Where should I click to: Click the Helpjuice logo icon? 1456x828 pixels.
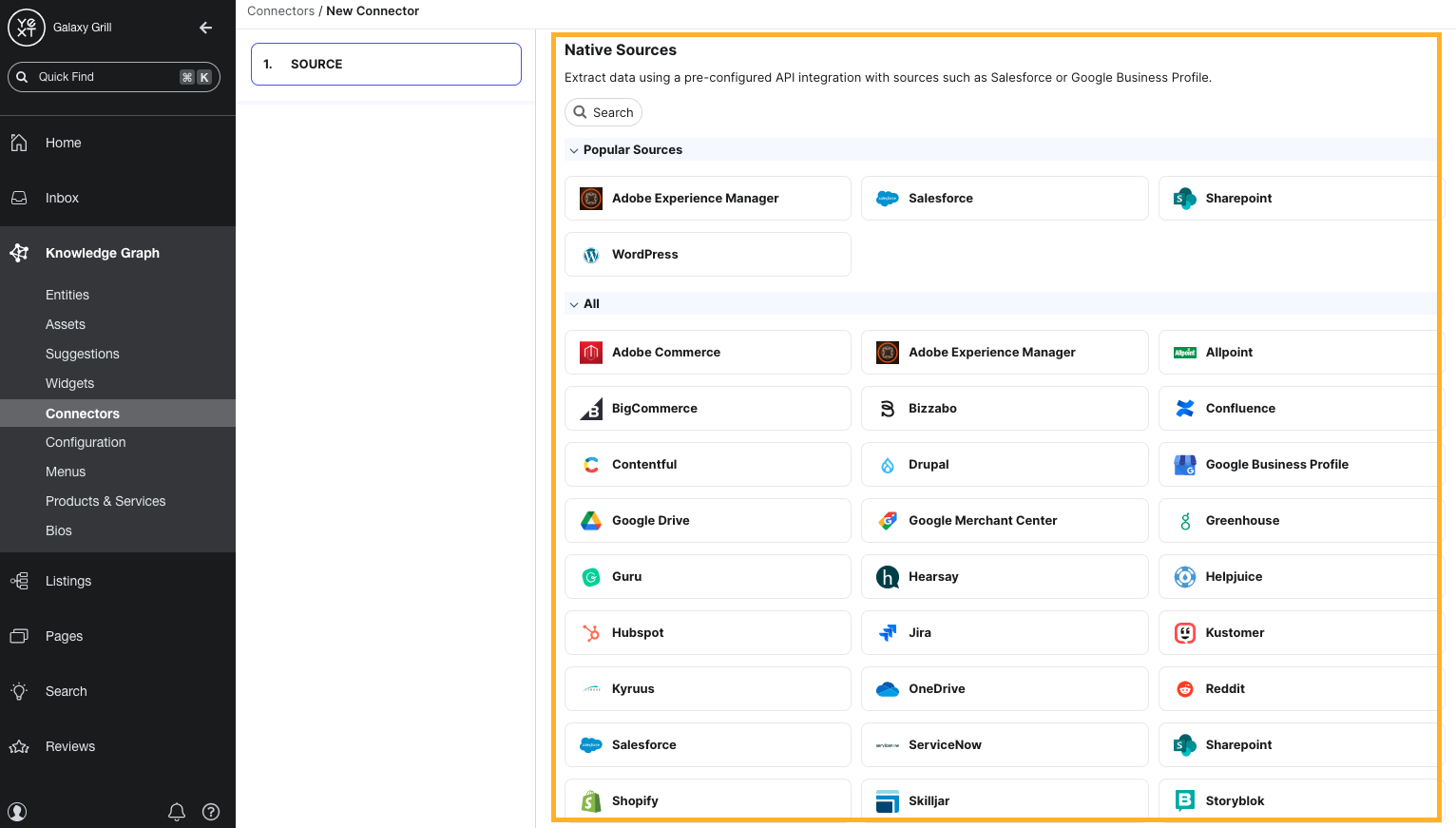click(1185, 576)
